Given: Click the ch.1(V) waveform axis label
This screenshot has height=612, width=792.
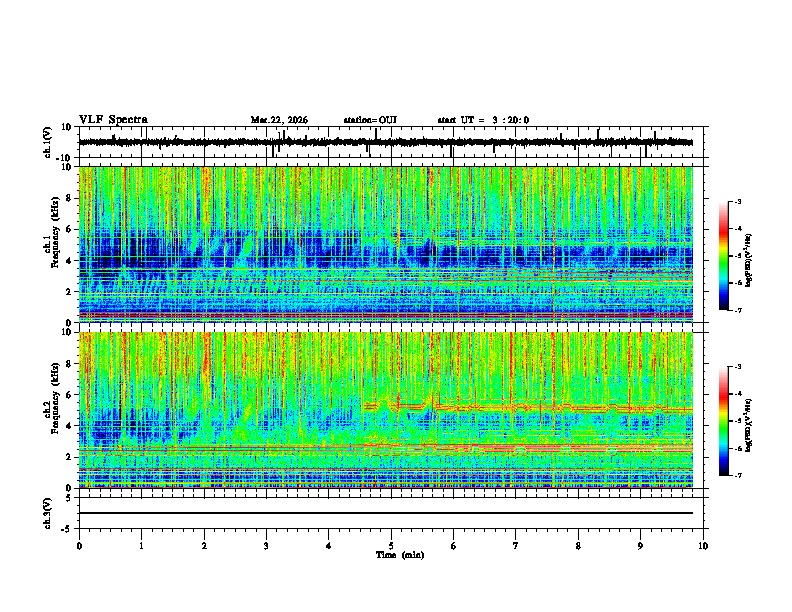Looking at the screenshot, I should [47, 142].
